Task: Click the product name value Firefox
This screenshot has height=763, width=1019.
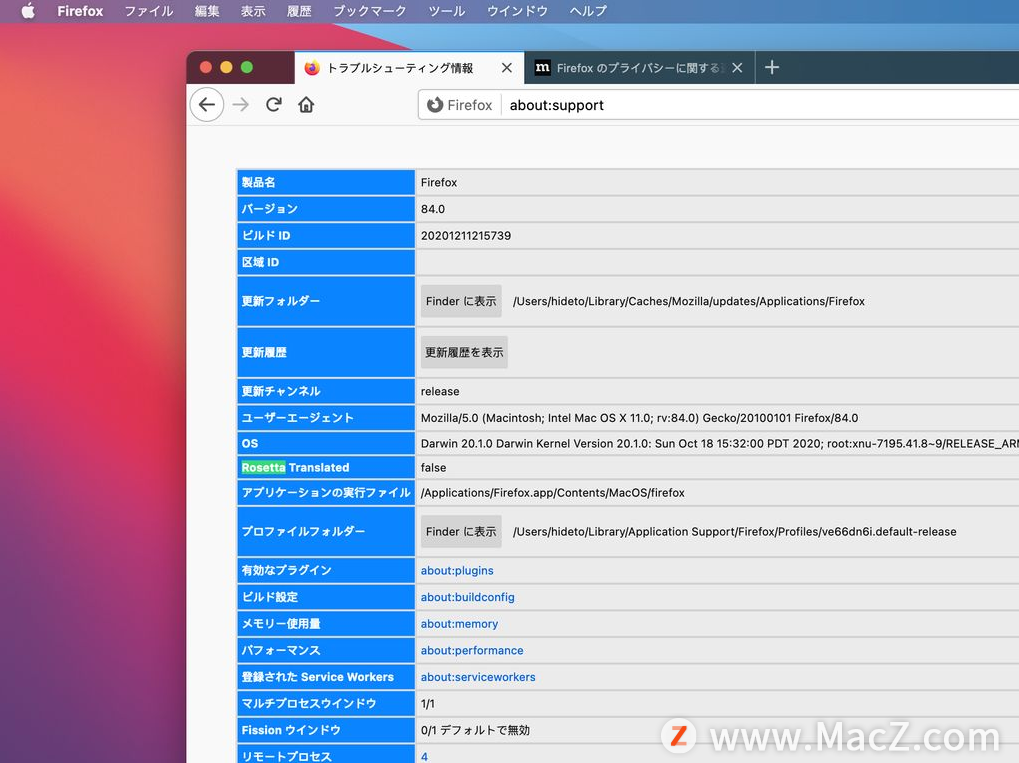Action: [x=439, y=183]
